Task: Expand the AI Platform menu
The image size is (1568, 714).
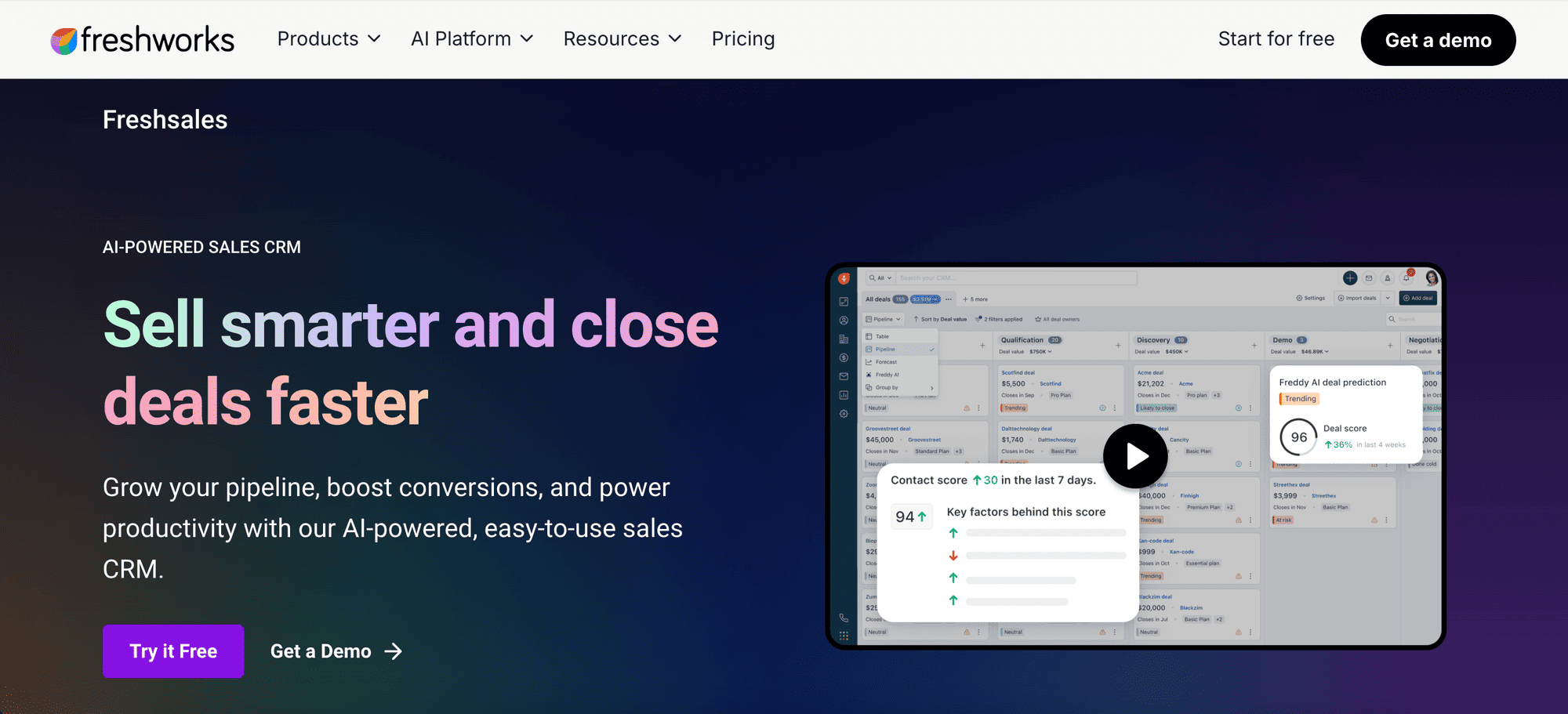Action: click(472, 38)
